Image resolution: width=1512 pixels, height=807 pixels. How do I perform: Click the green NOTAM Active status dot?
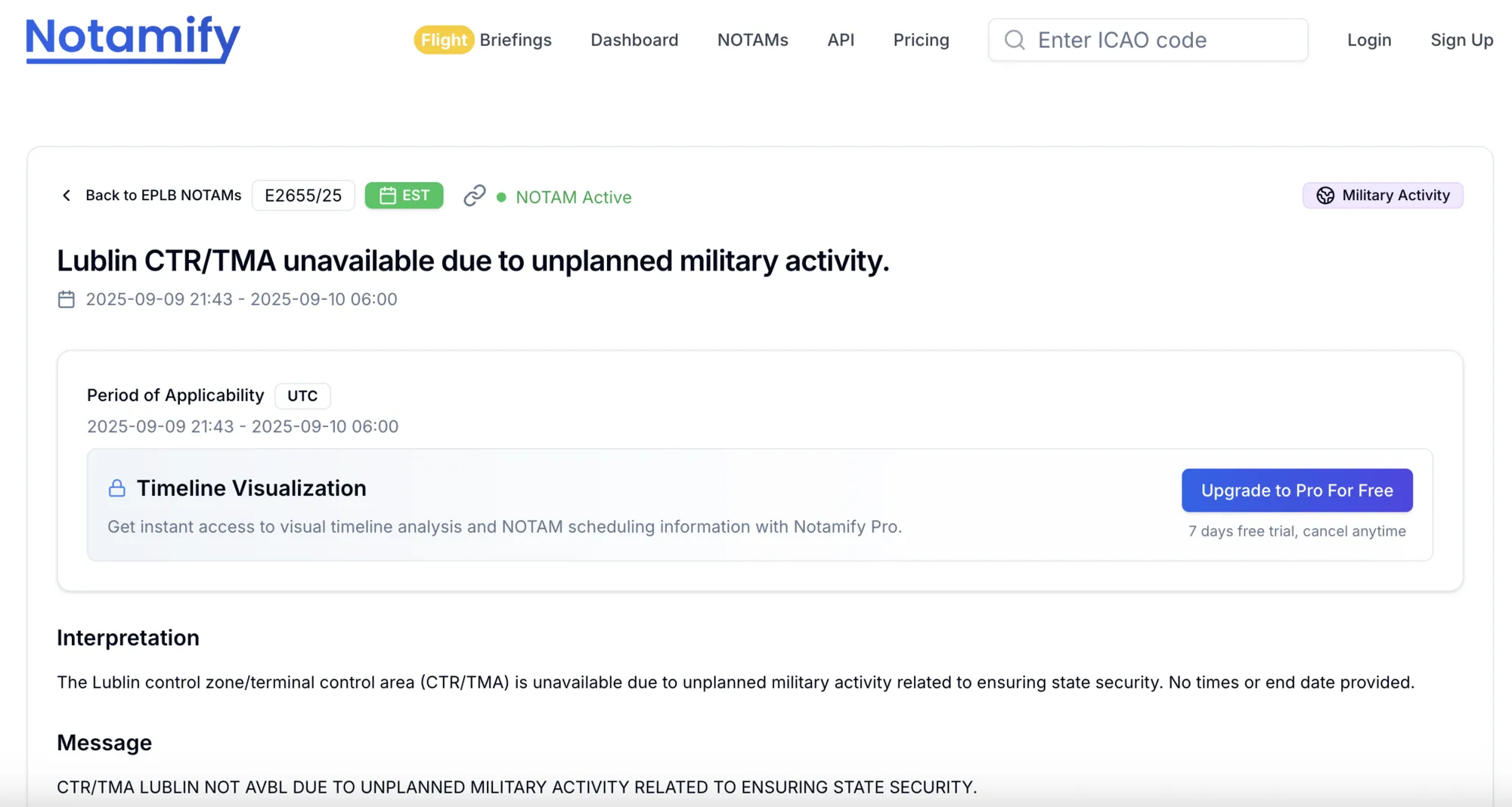[501, 197]
